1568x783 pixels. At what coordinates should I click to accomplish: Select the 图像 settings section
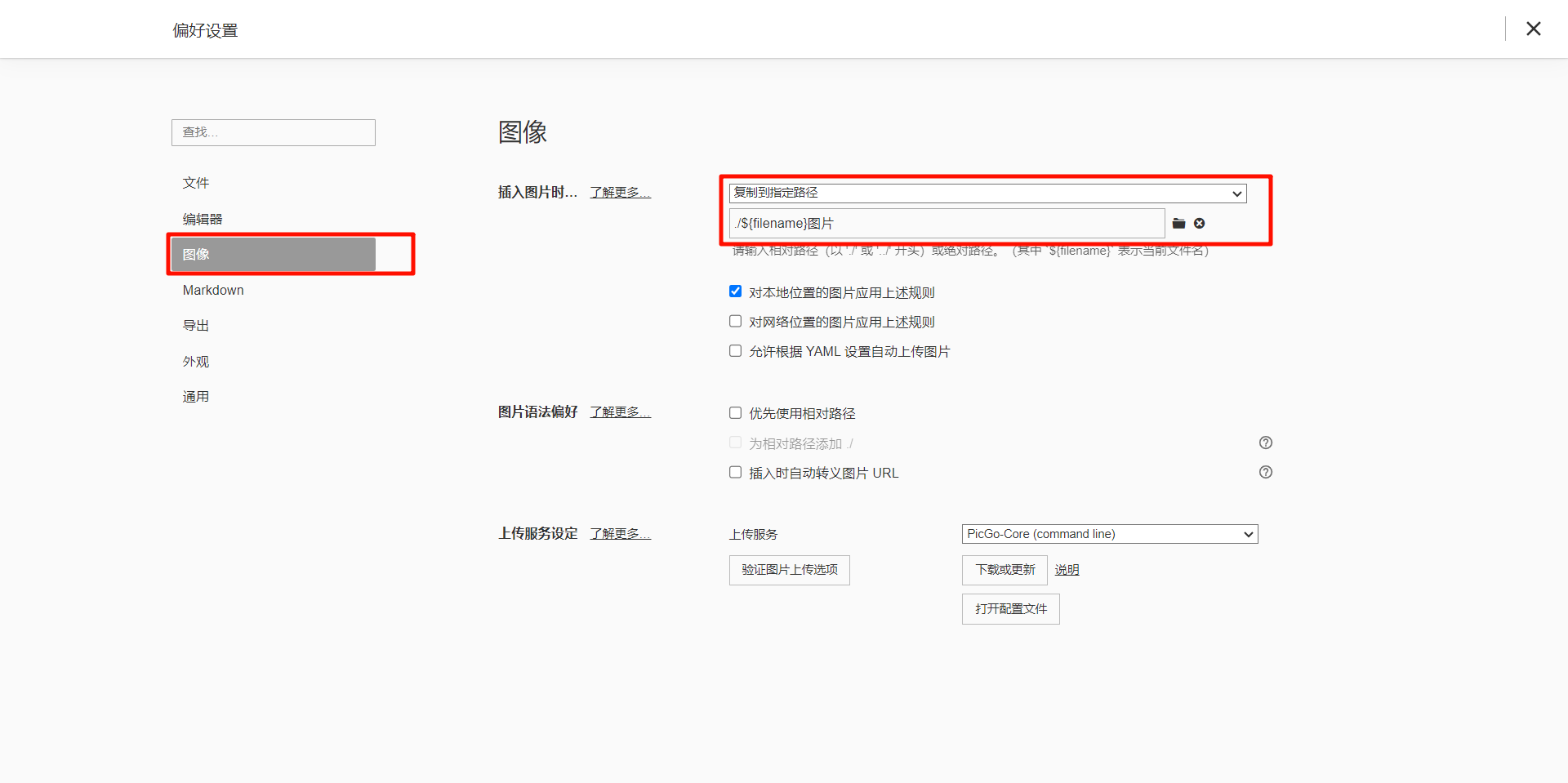(x=274, y=254)
